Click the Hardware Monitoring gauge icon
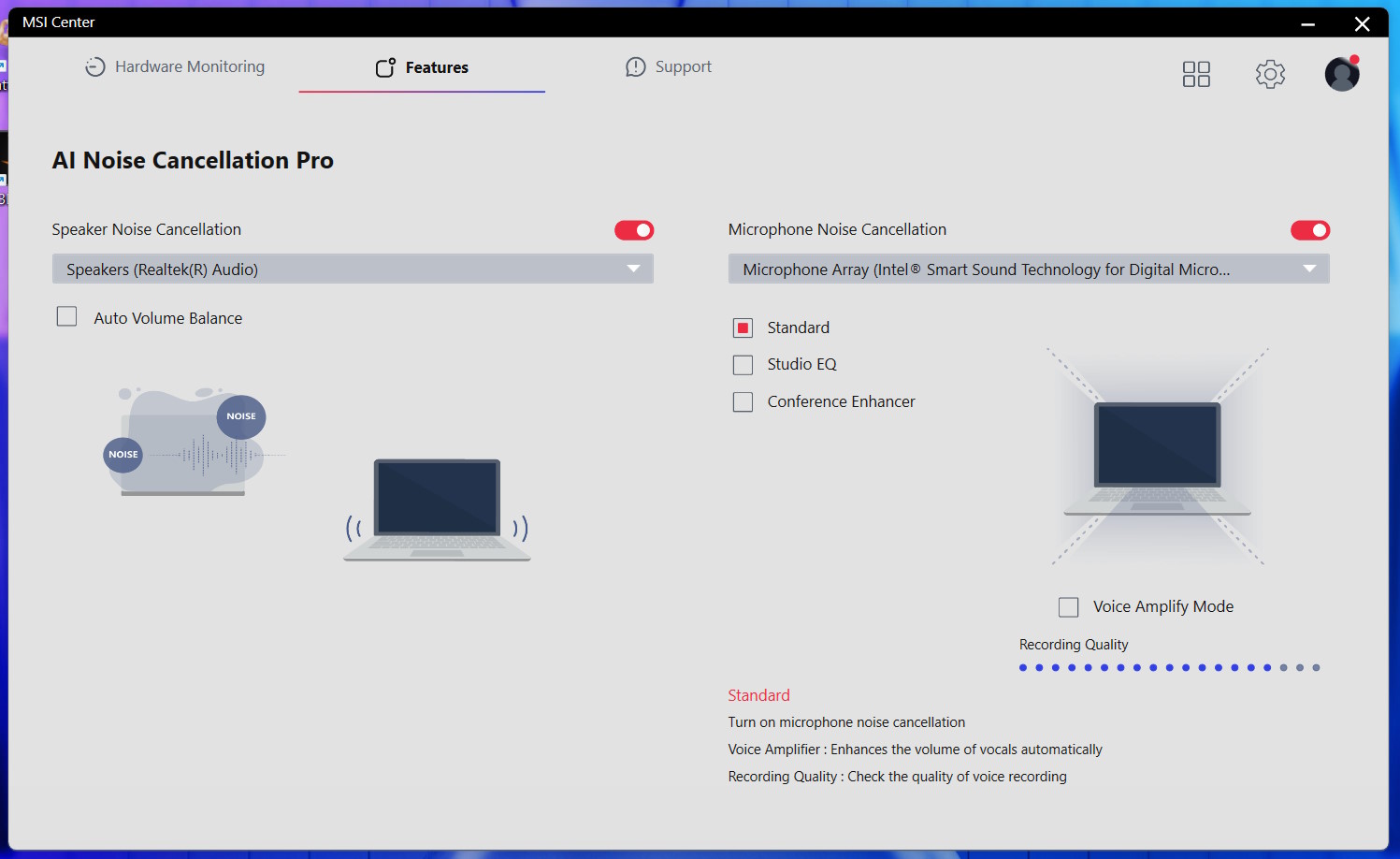This screenshot has height=859, width=1400. [x=95, y=66]
